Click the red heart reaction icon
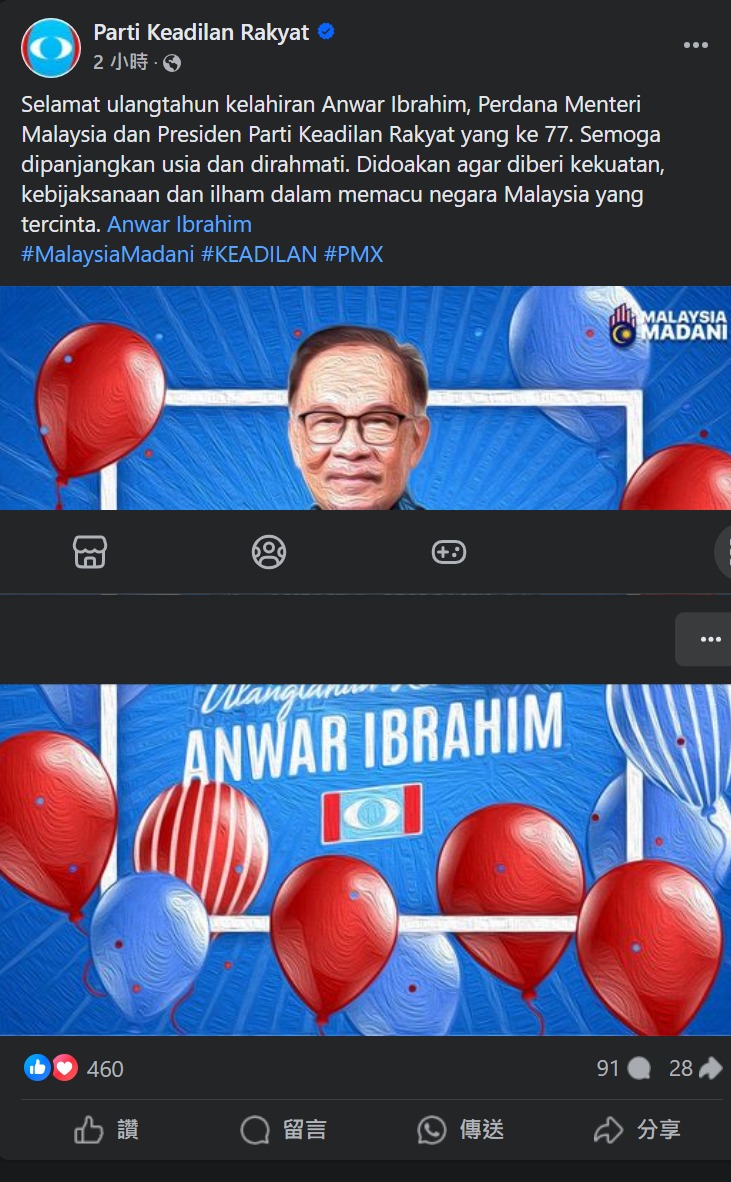This screenshot has height=1182, width=731. 64,1067
